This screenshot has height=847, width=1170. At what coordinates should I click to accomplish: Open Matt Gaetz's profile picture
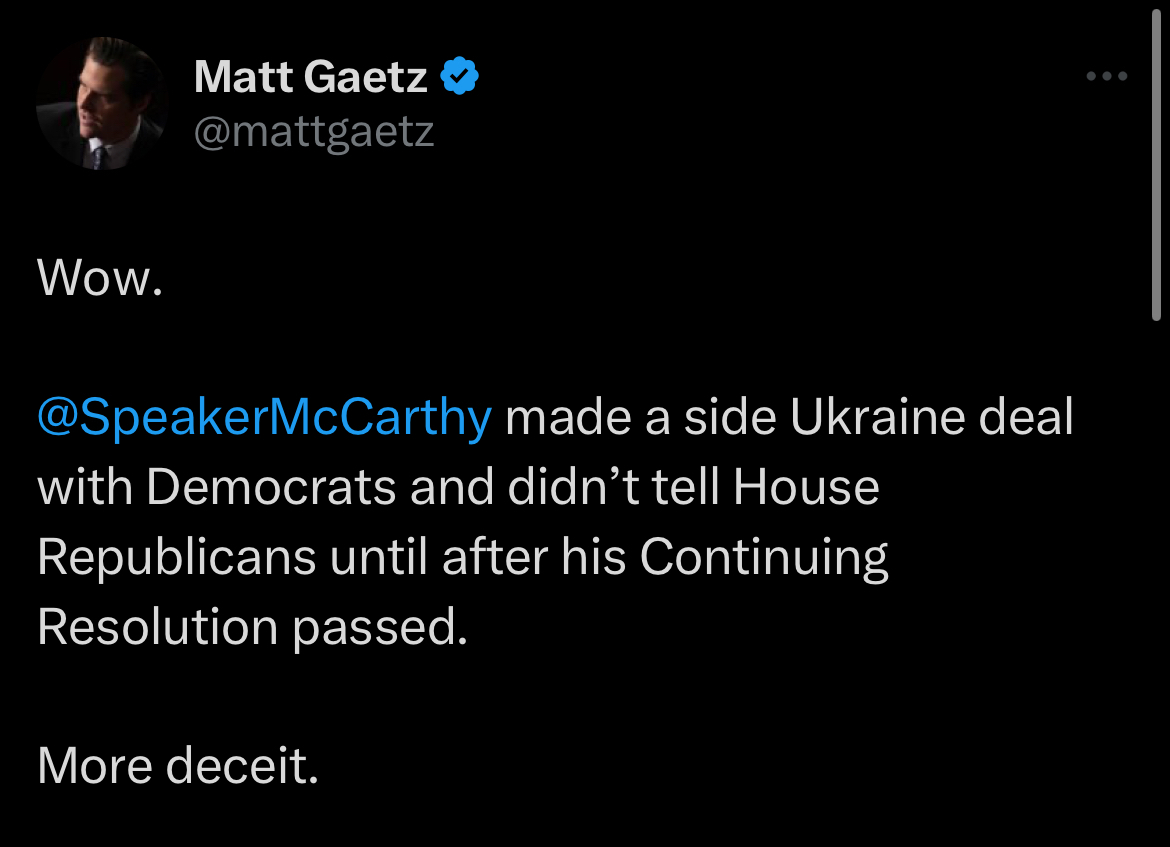pos(100,103)
